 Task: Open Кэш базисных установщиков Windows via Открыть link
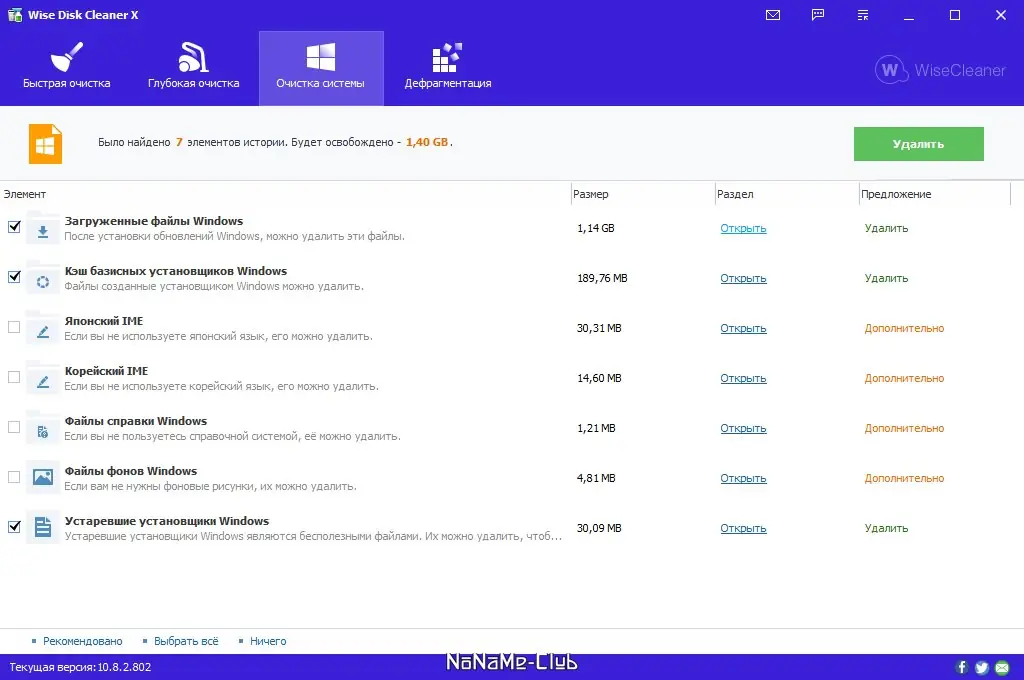pos(742,278)
